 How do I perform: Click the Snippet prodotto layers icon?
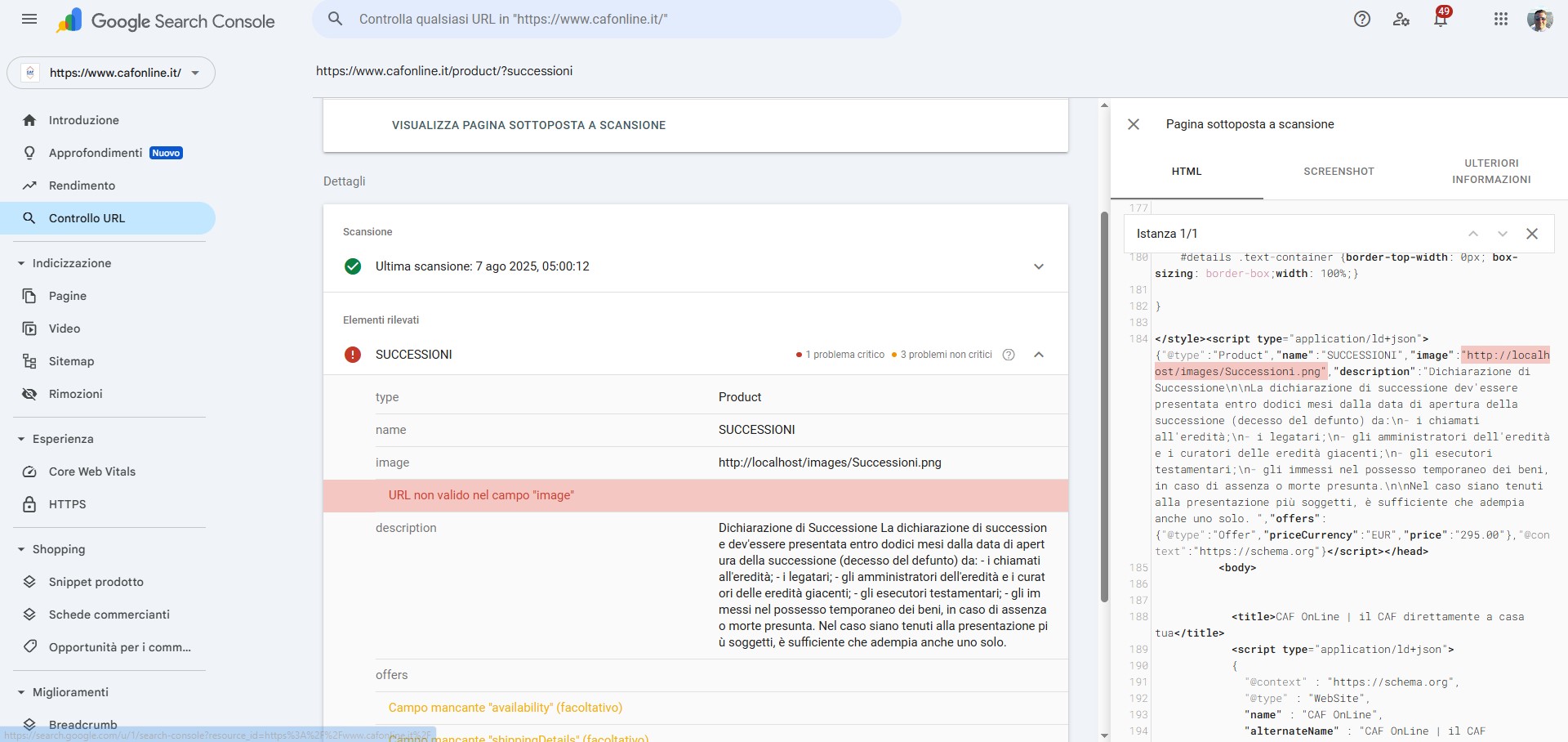[x=29, y=582]
